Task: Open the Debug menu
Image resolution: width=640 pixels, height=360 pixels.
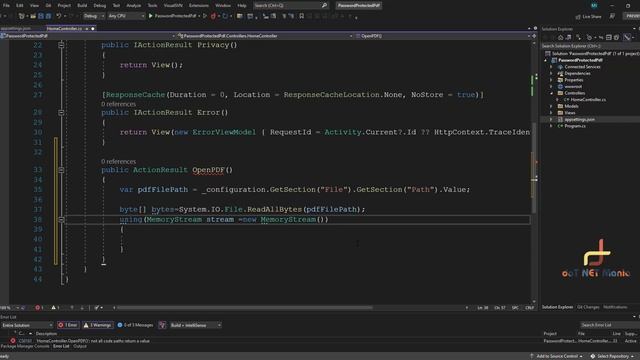Action: (x=100, y=5)
